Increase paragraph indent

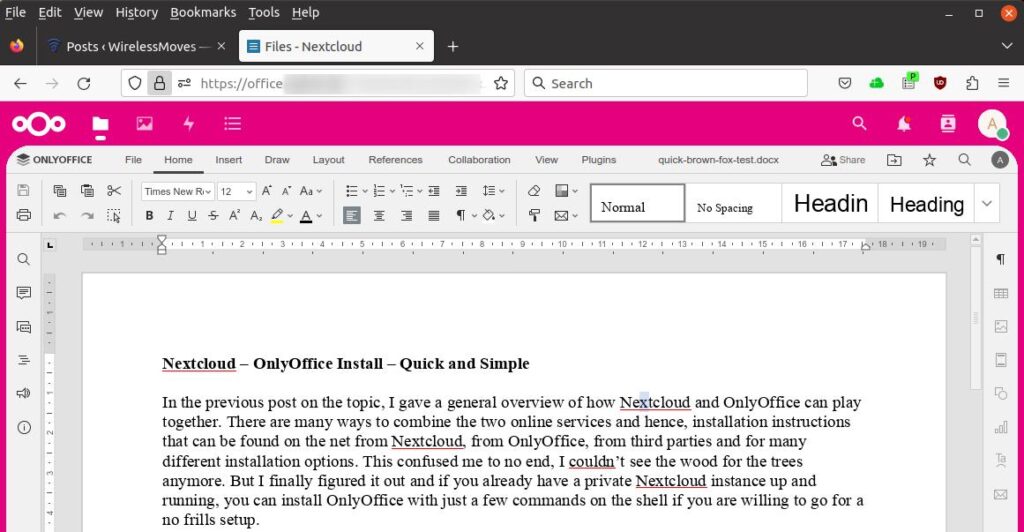[461, 191]
